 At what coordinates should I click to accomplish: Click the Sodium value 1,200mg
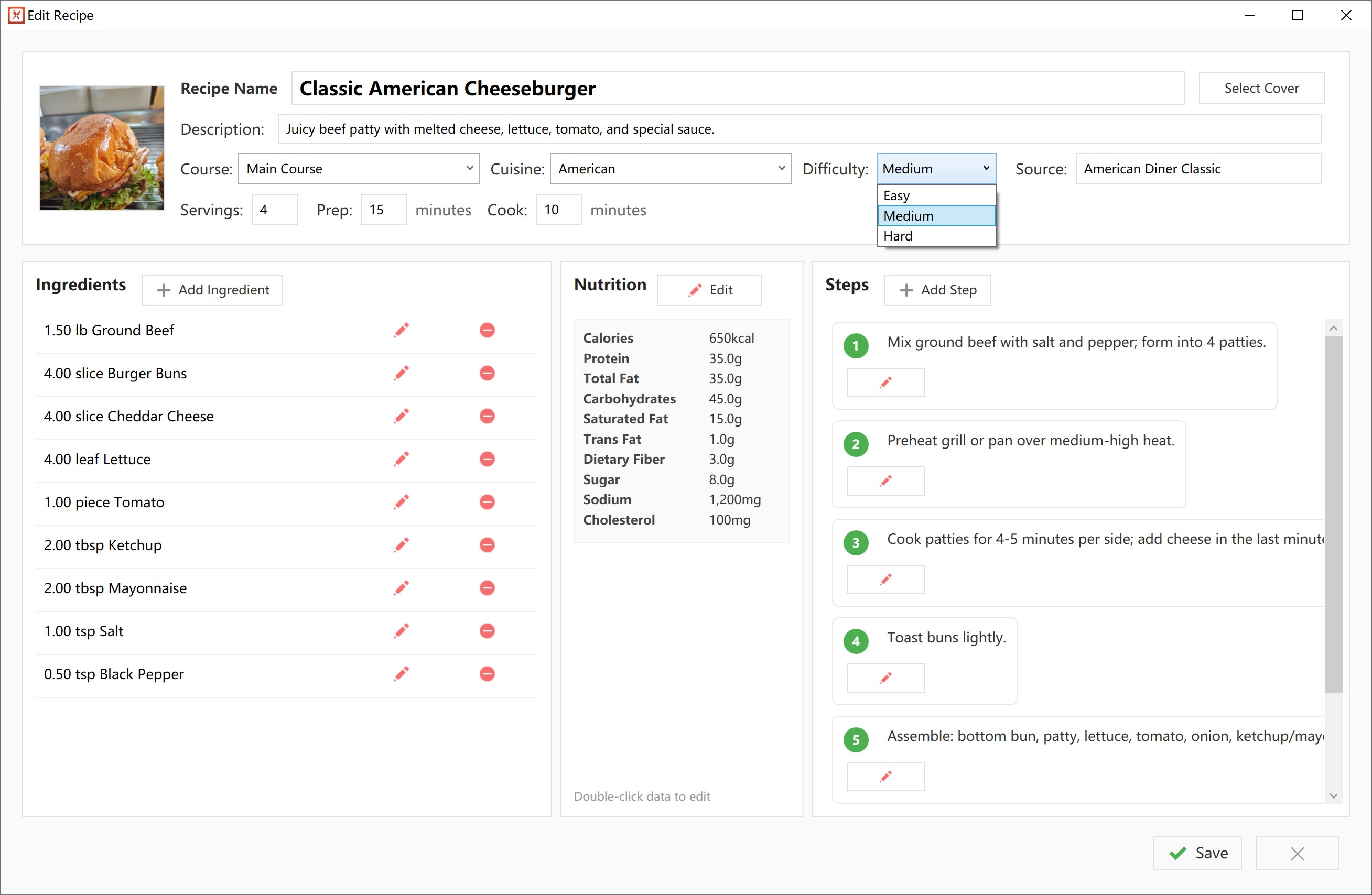click(x=734, y=500)
